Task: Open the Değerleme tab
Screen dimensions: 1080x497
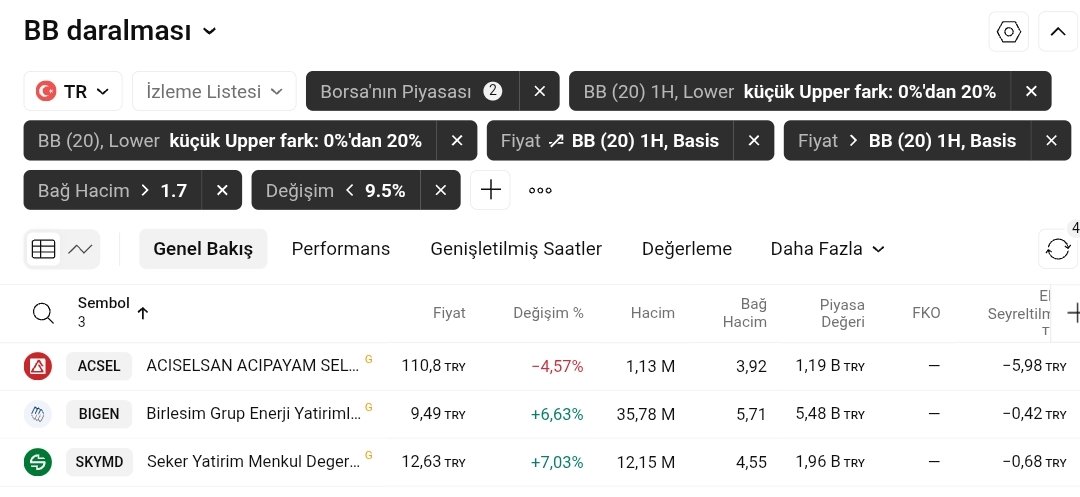Action: point(686,249)
